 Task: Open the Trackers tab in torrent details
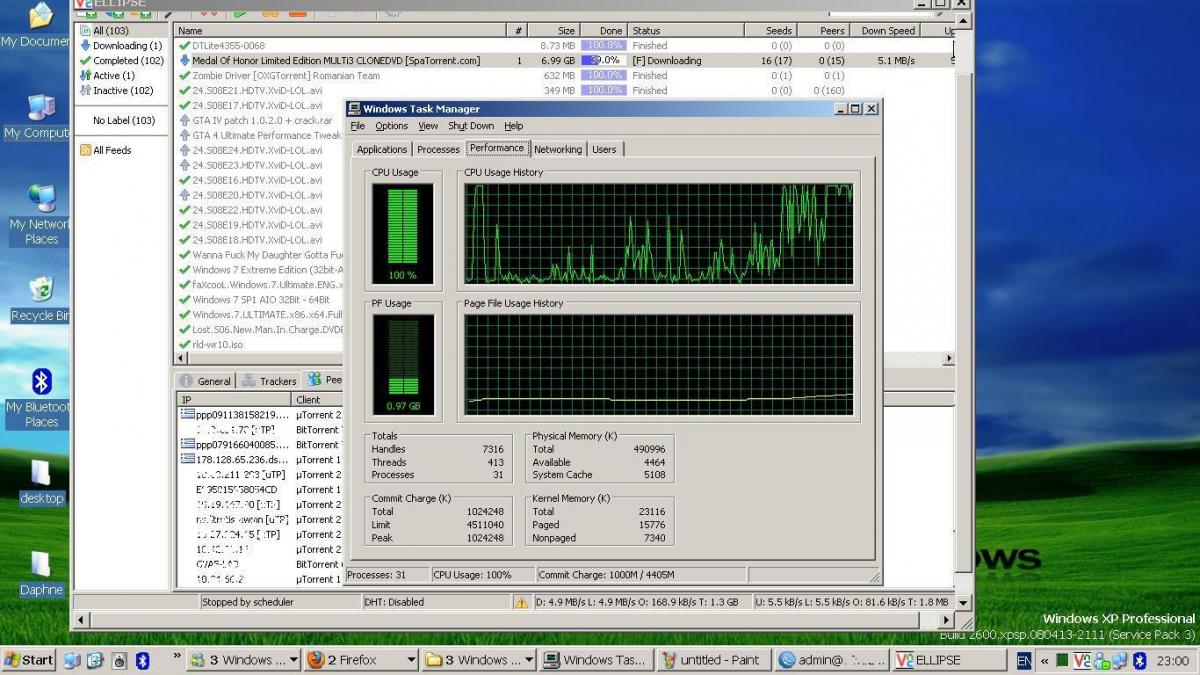(x=269, y=381)
